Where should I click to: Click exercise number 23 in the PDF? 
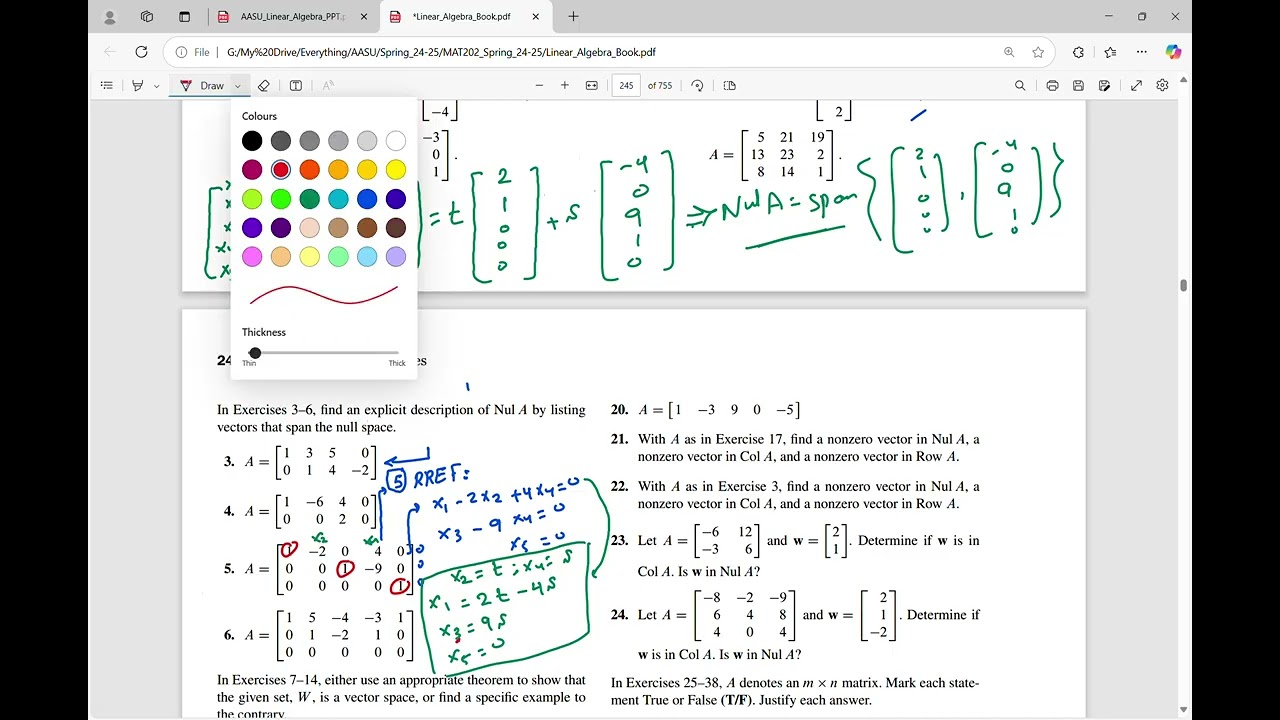[619, 541]
